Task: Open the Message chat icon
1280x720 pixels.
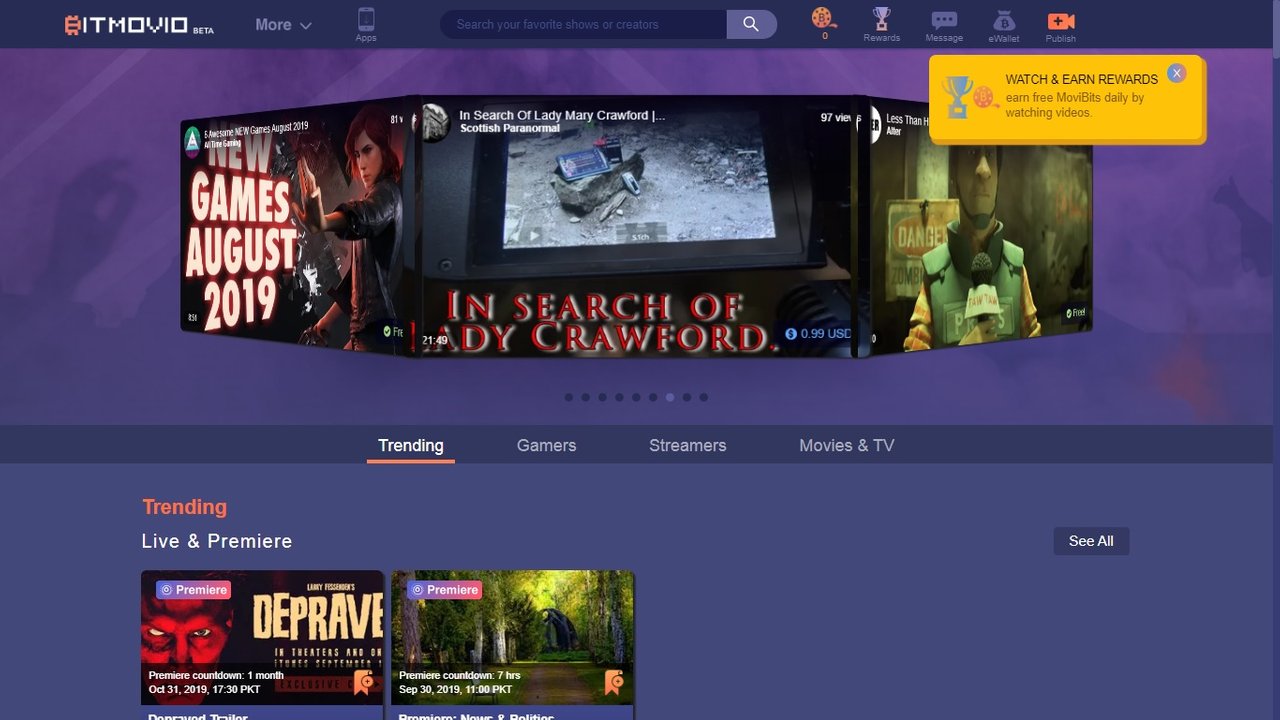Action: (944, 25)
